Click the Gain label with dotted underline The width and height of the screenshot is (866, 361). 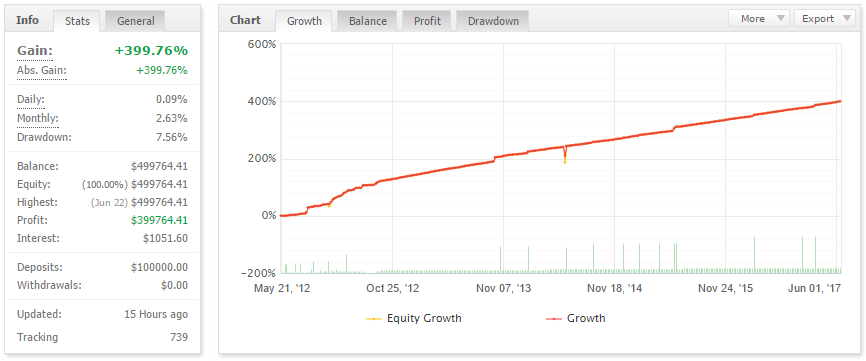[x=35, y=51]
